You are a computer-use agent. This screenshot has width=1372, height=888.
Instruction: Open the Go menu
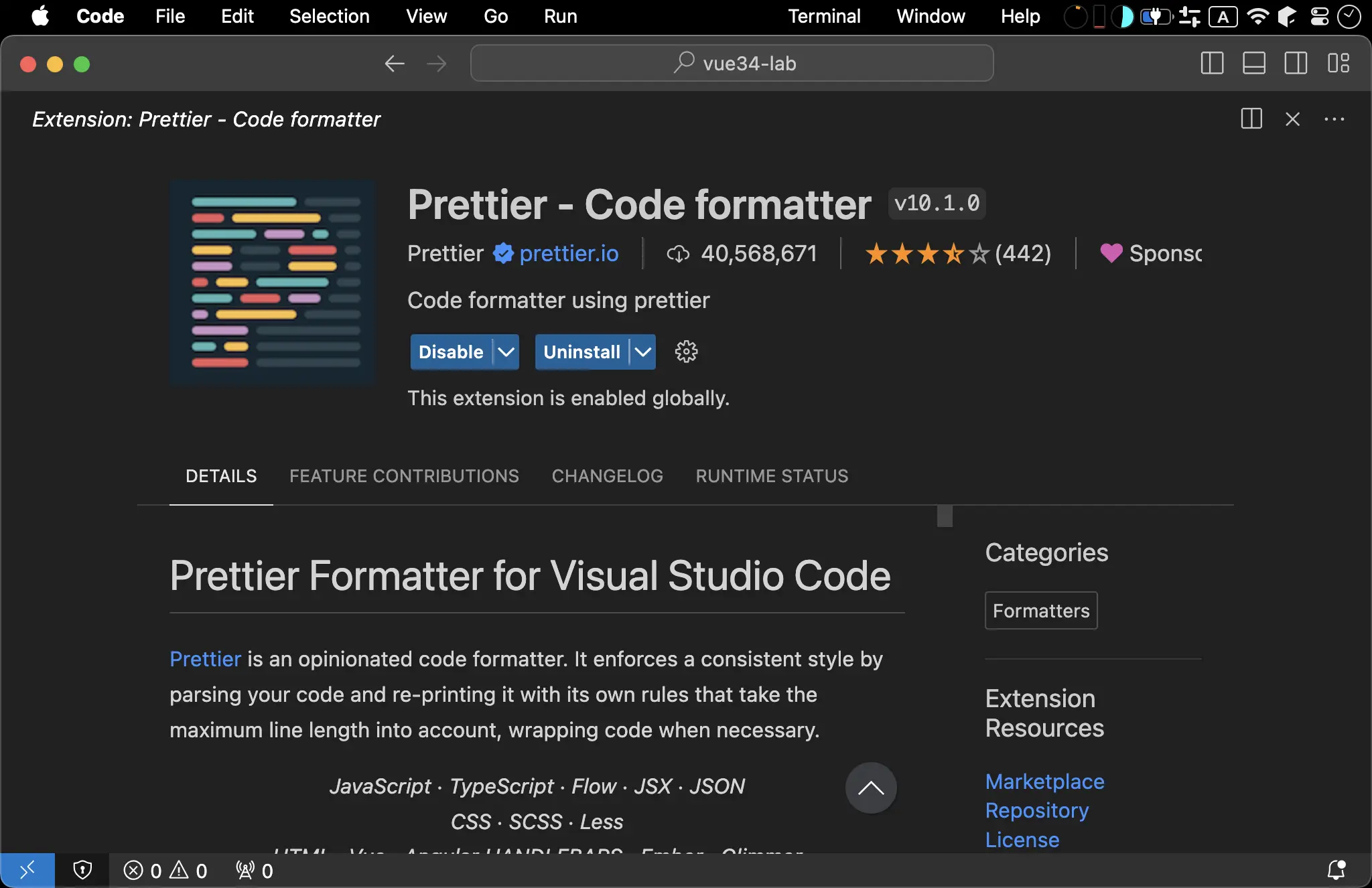point(496,16)
